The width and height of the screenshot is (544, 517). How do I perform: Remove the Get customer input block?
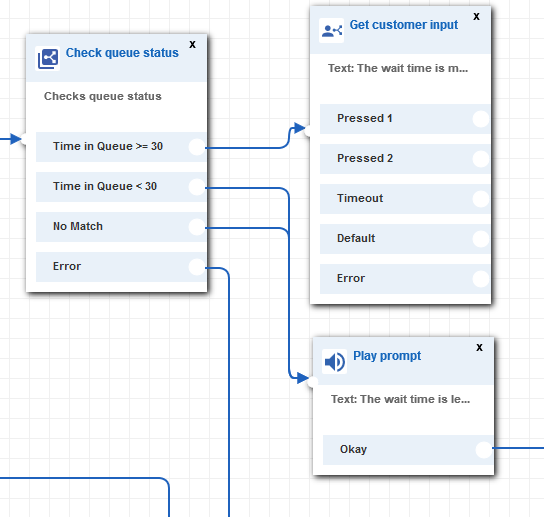[476, 16]
